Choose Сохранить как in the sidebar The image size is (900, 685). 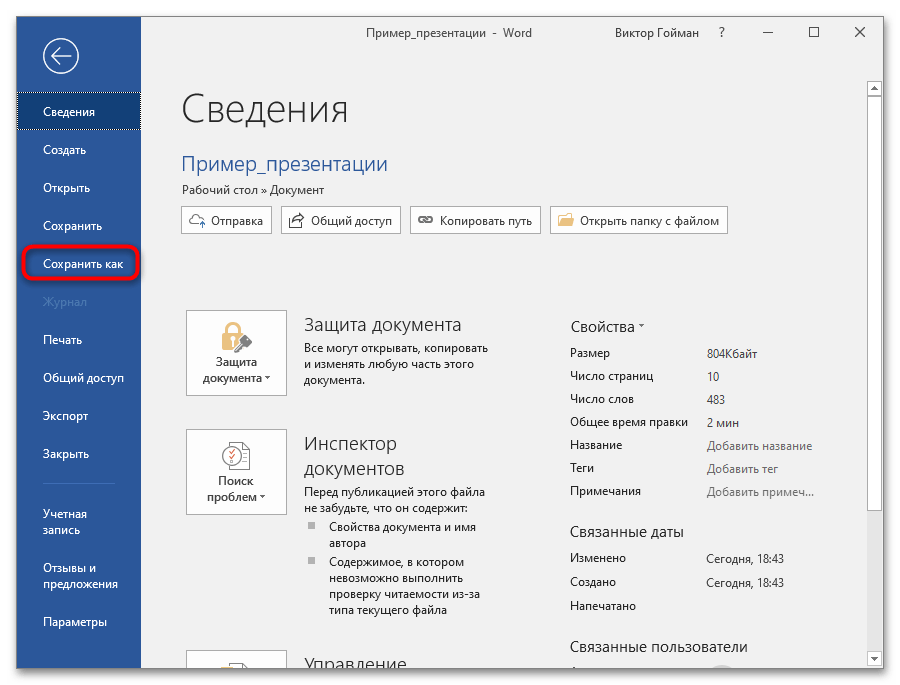point(81,264)
